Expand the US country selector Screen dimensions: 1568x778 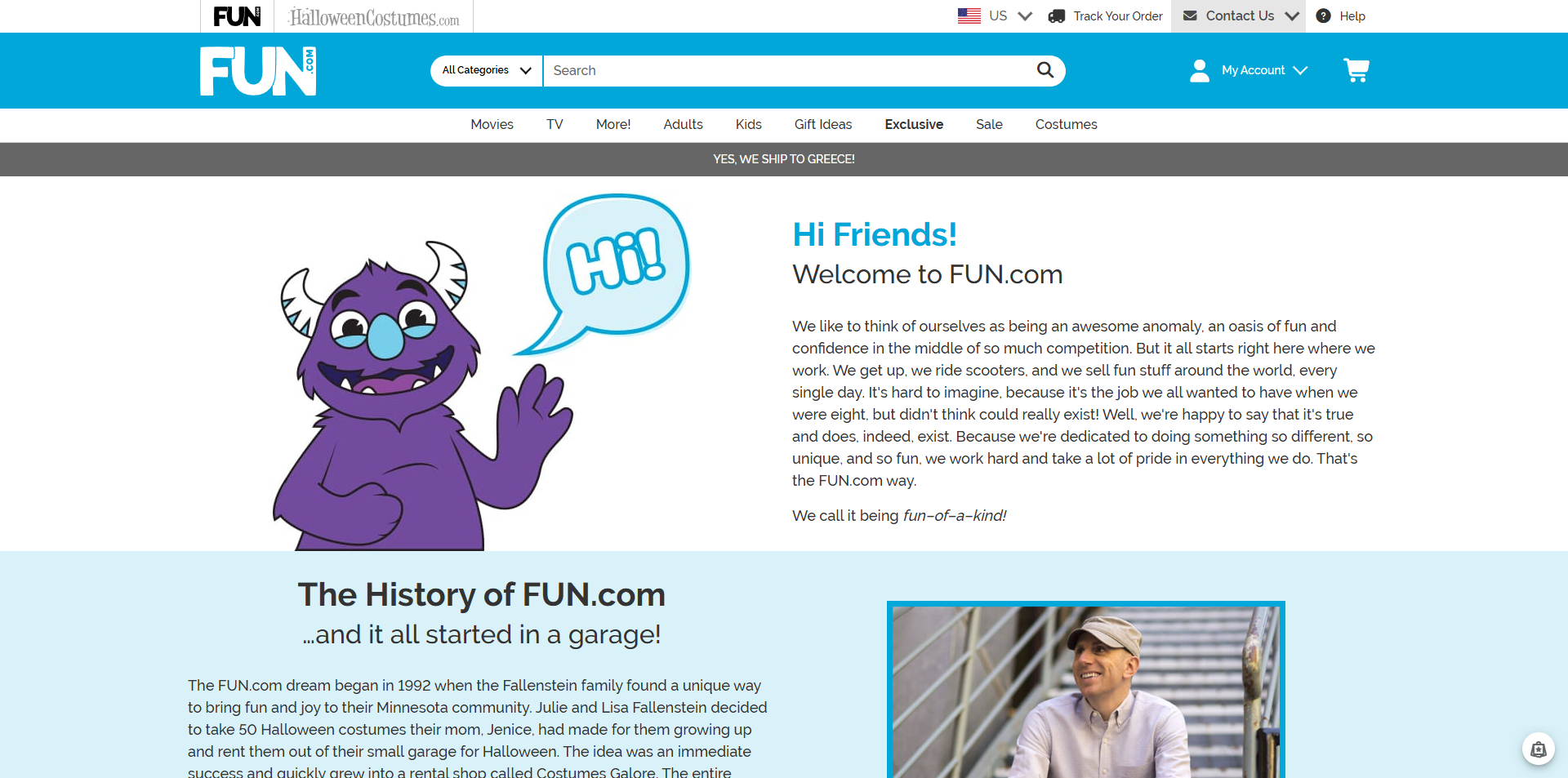click(x=996, y=16)
